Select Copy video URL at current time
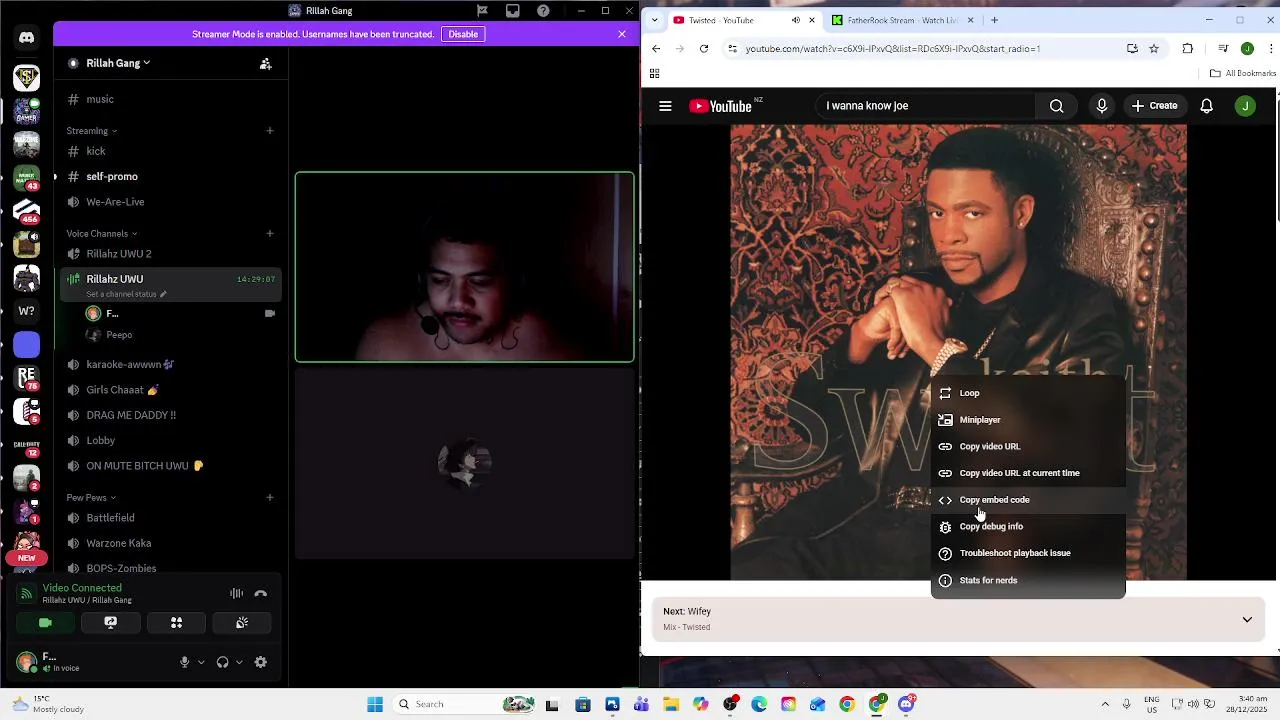 [1028, 473]
